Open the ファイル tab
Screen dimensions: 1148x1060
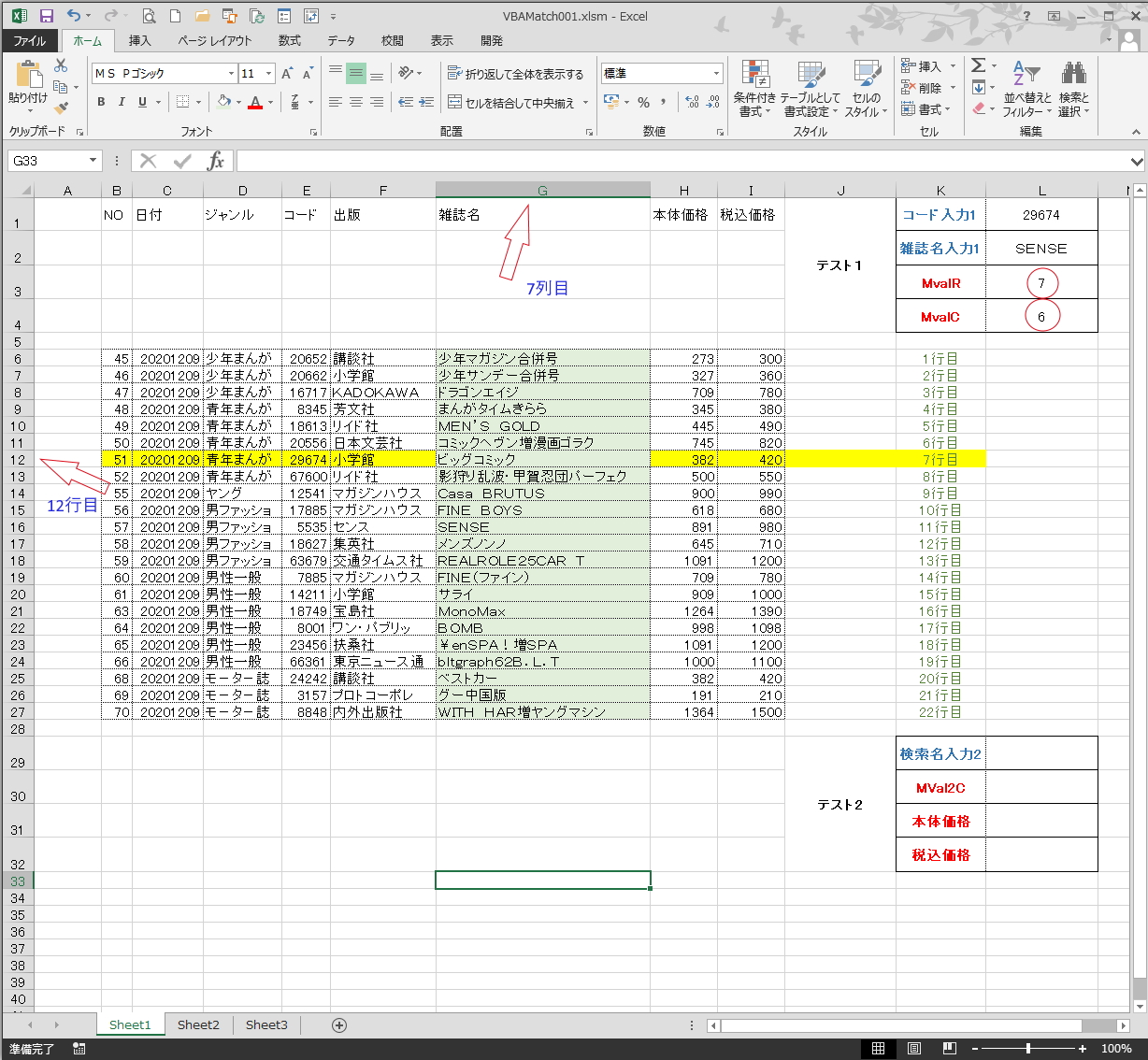click(30, 41)
